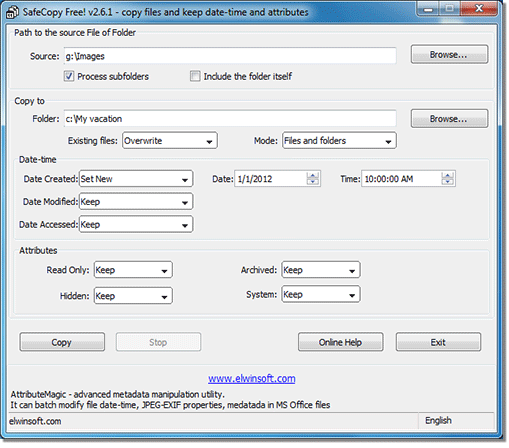Browse for the Copy to folder
Viewport: 509px width, 448px height.
click(449, 119)
